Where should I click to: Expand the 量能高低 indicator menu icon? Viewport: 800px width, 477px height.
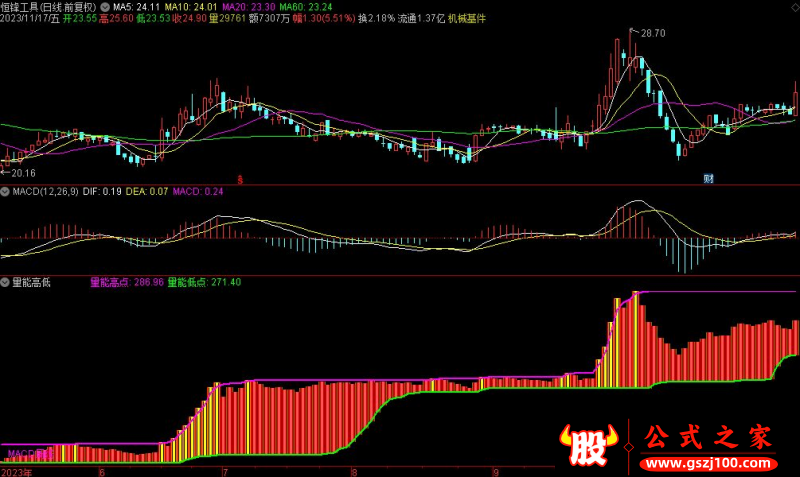(x=5, y=282)
